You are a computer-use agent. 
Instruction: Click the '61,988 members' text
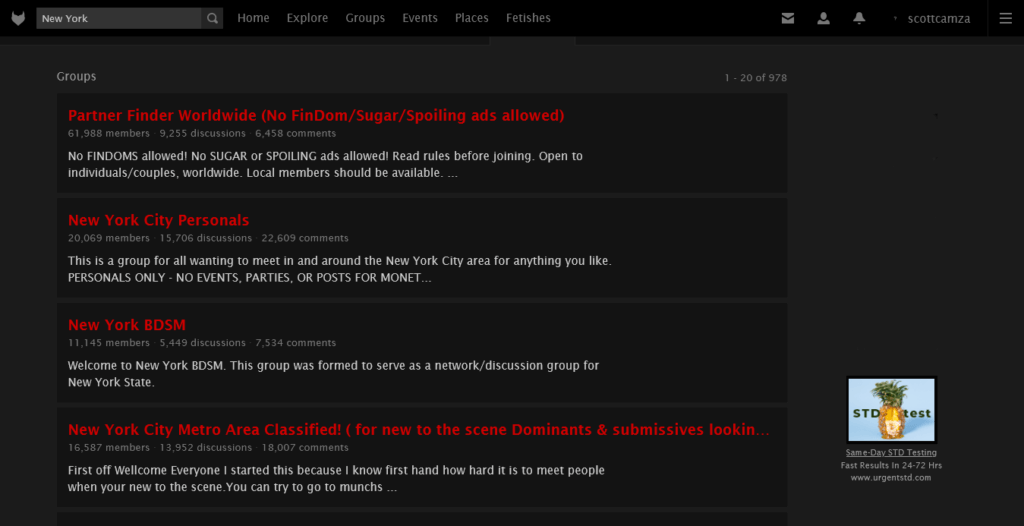pos(109,133)
